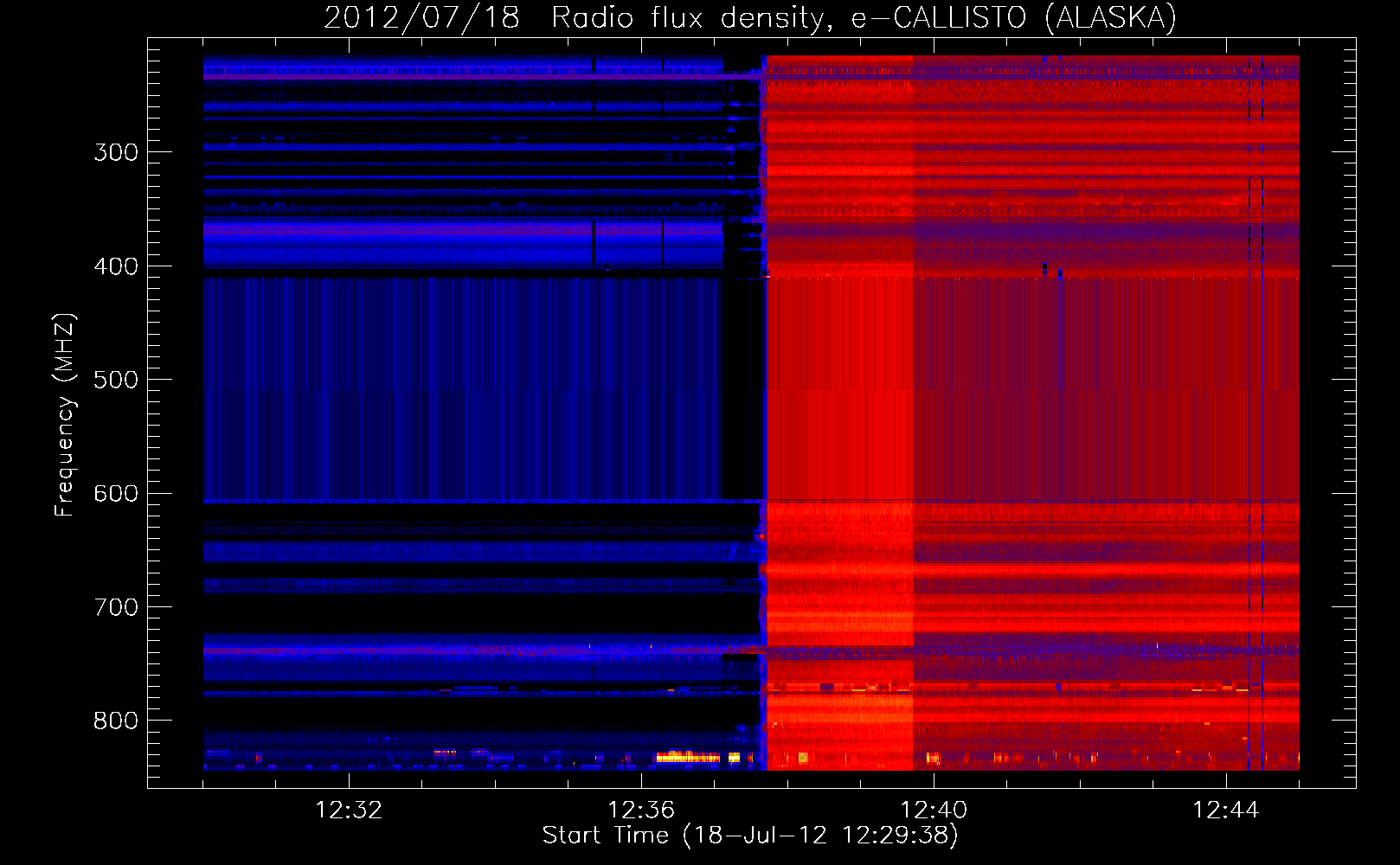The width and height of the screenshot is (1400, 865).
Task: Click the 12:44 time tick label
Action: click(x=1226, y=811)
